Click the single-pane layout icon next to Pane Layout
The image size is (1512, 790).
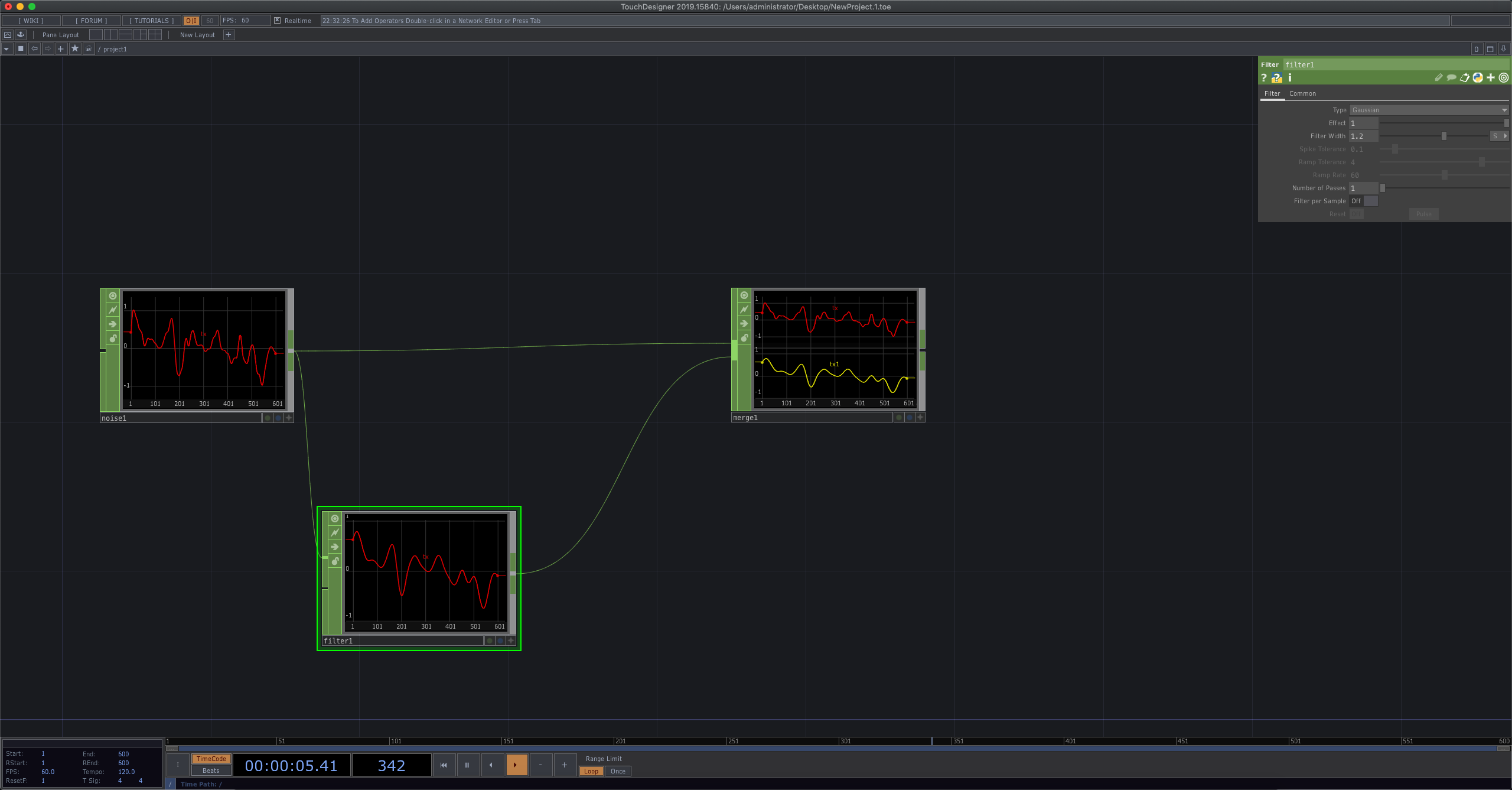point(96,34)
